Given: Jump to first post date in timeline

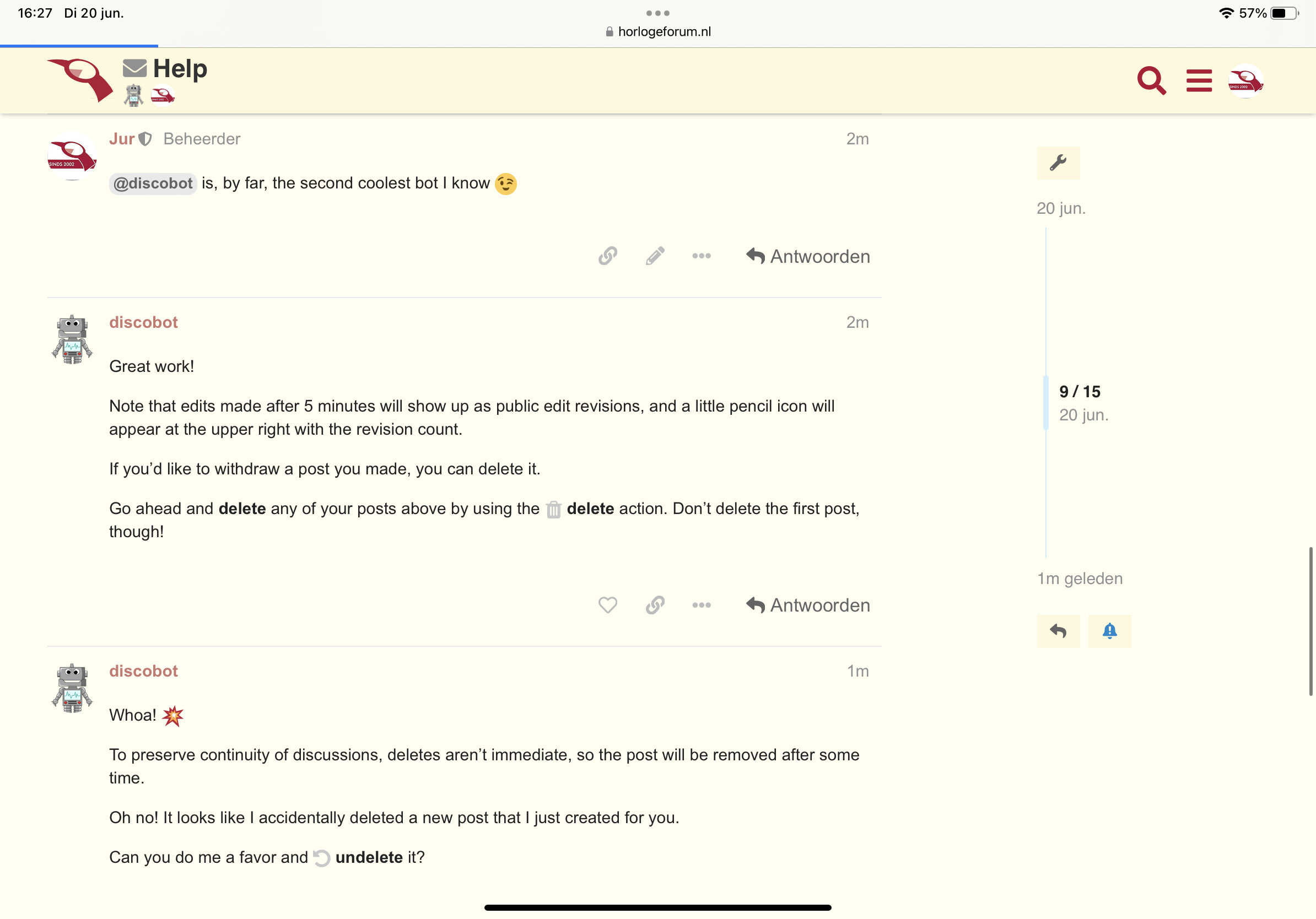Looking at the screenshot, I should (x=1061, y=209).
